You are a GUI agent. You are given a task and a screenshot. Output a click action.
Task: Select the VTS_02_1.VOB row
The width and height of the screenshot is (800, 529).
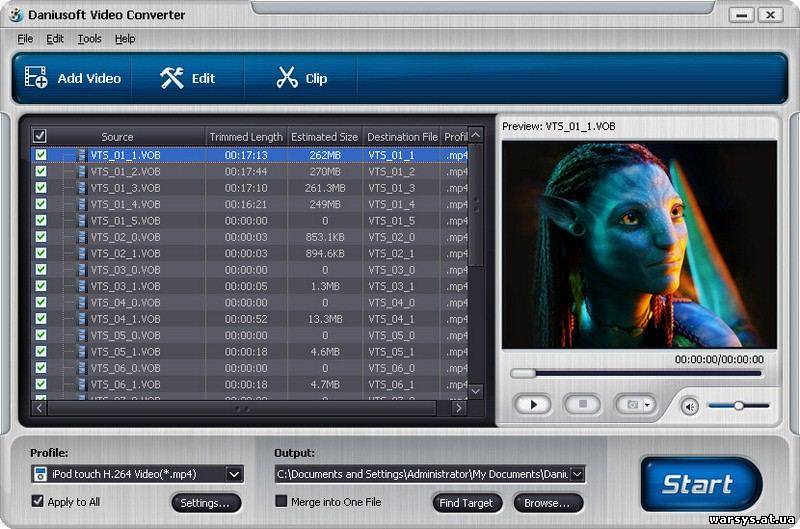tap(250, 253)
